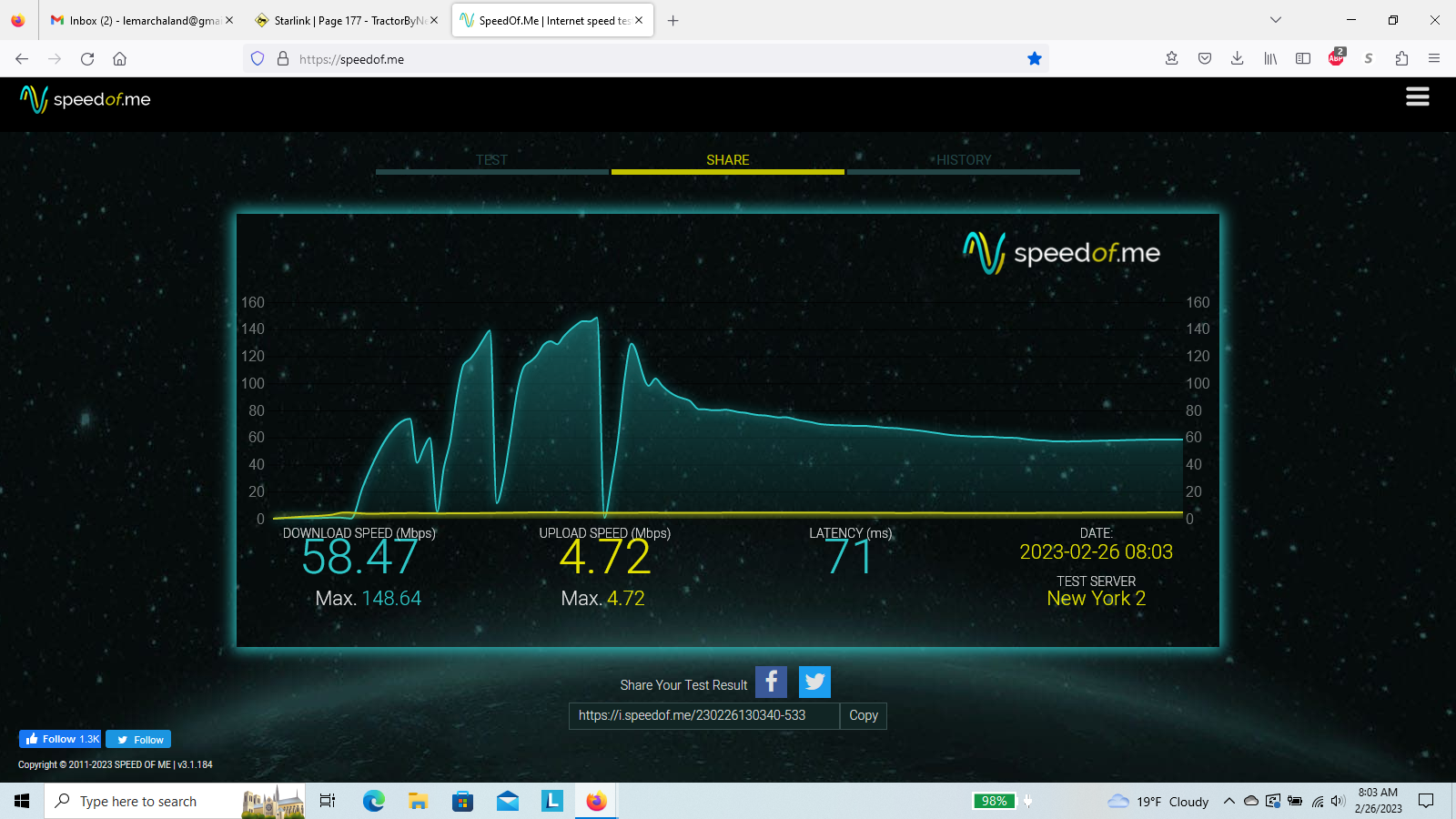Reload the current page
1456x819 pixels.
pos(87,59)
